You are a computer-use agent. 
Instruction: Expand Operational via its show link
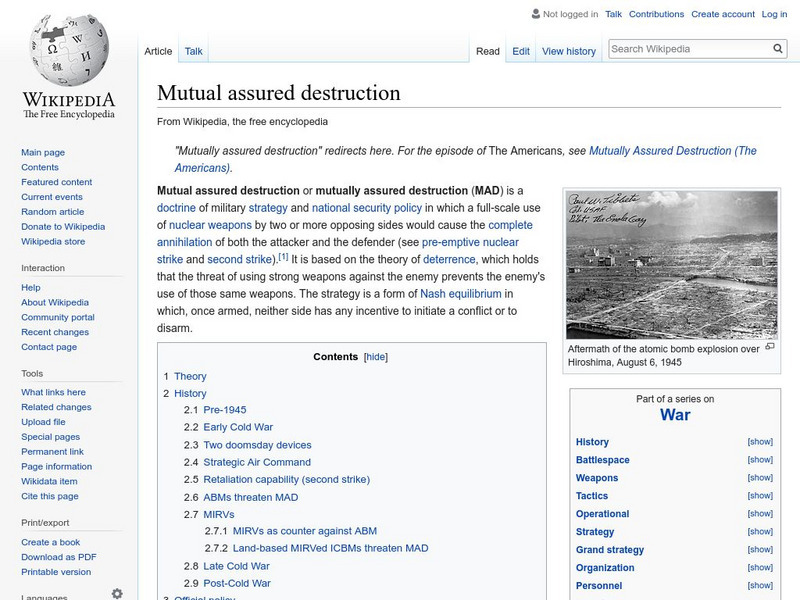click(x=760, y=514)
